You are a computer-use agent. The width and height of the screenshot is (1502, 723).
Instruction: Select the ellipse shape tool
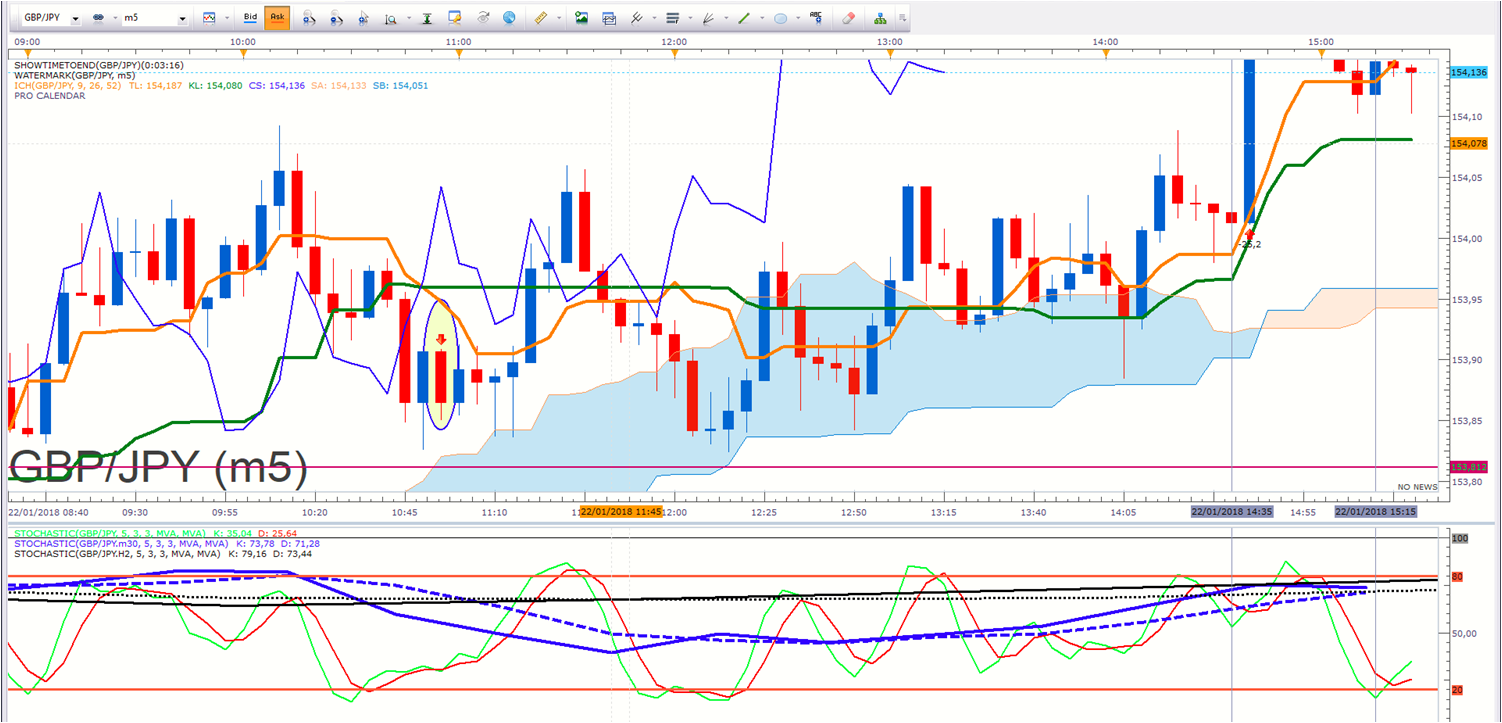(x=780, y=18)
